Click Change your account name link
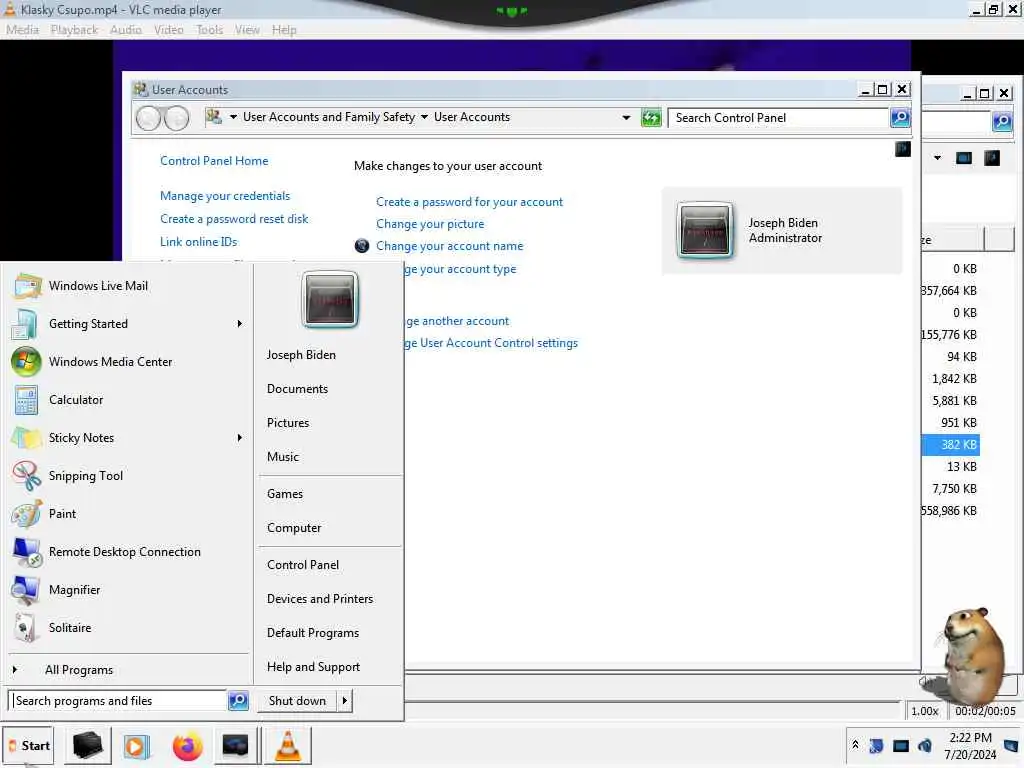This screenshot has height=768, width=1024. point(449,246)
